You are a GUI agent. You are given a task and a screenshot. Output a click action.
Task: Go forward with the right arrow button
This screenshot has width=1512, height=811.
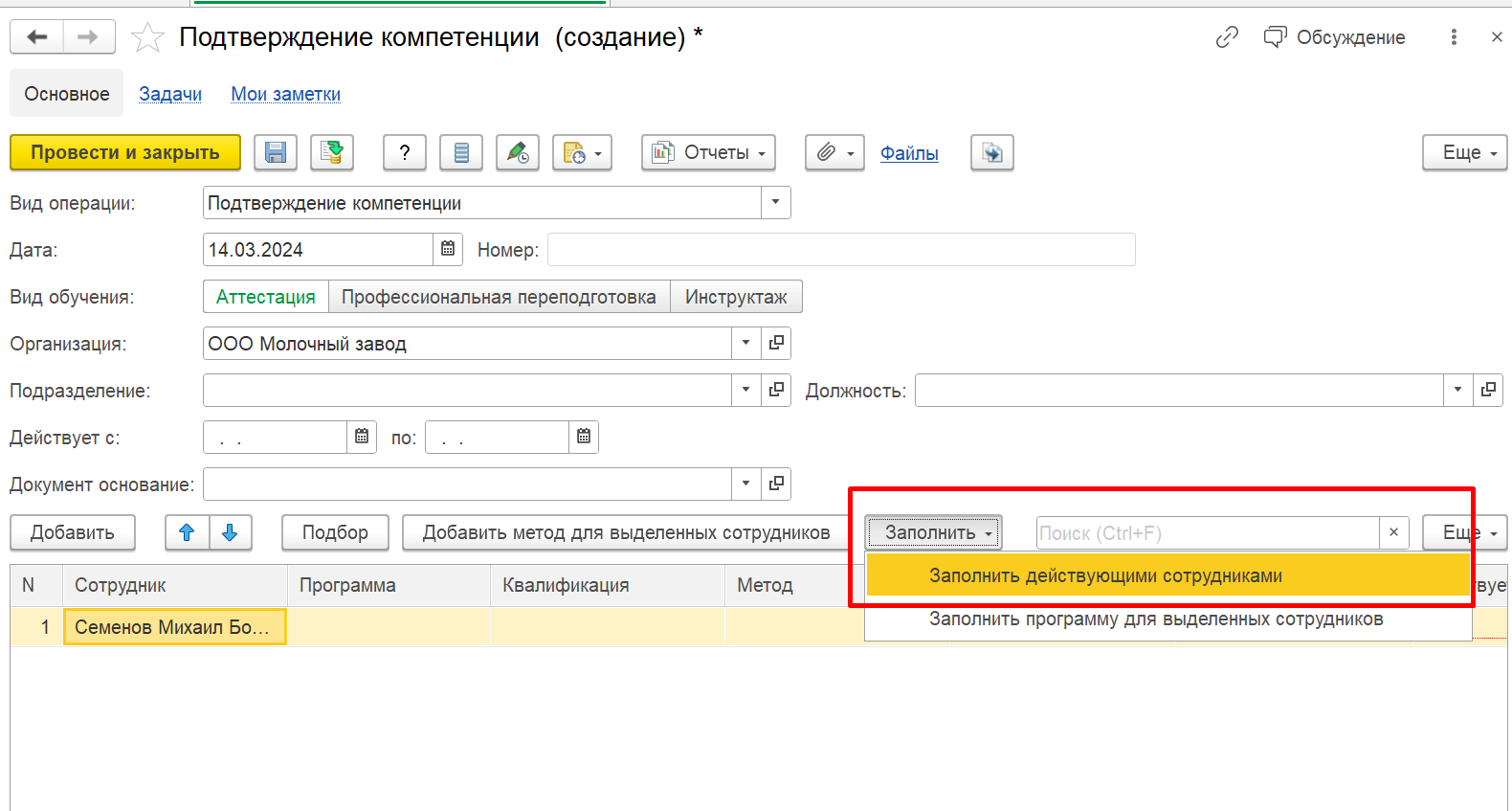[x=89, y=37]
